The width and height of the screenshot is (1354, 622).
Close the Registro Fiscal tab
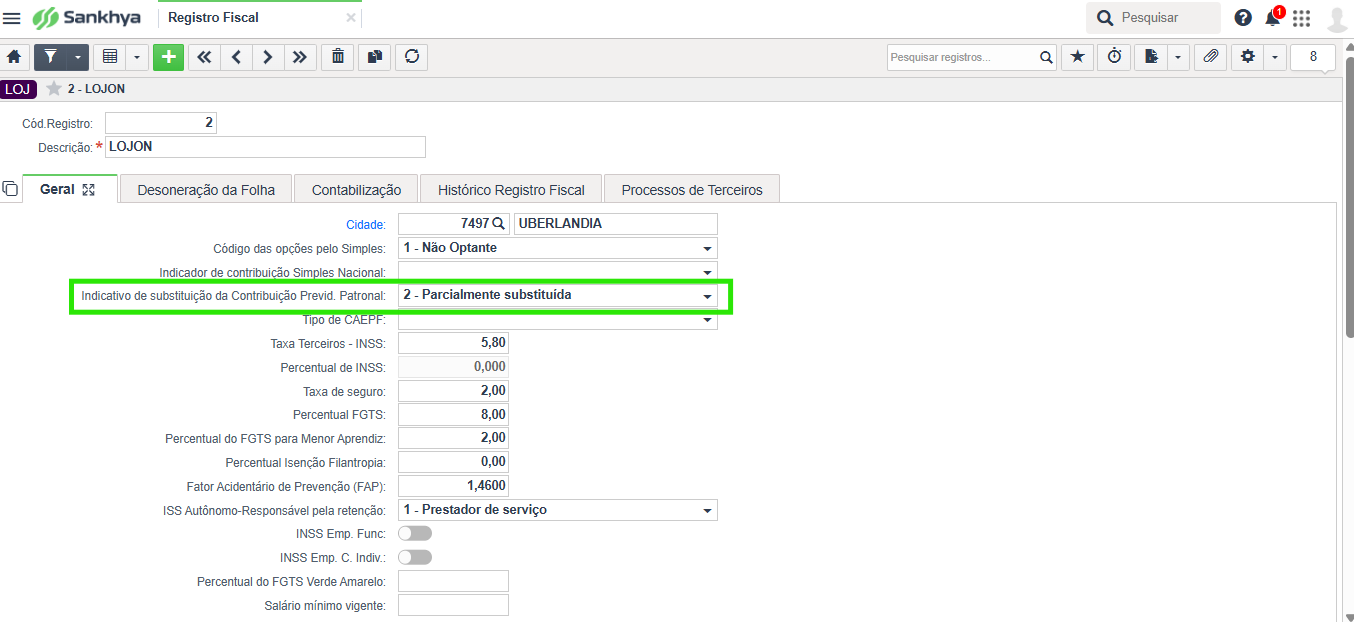pyautogui.click(x=351, y=18)
